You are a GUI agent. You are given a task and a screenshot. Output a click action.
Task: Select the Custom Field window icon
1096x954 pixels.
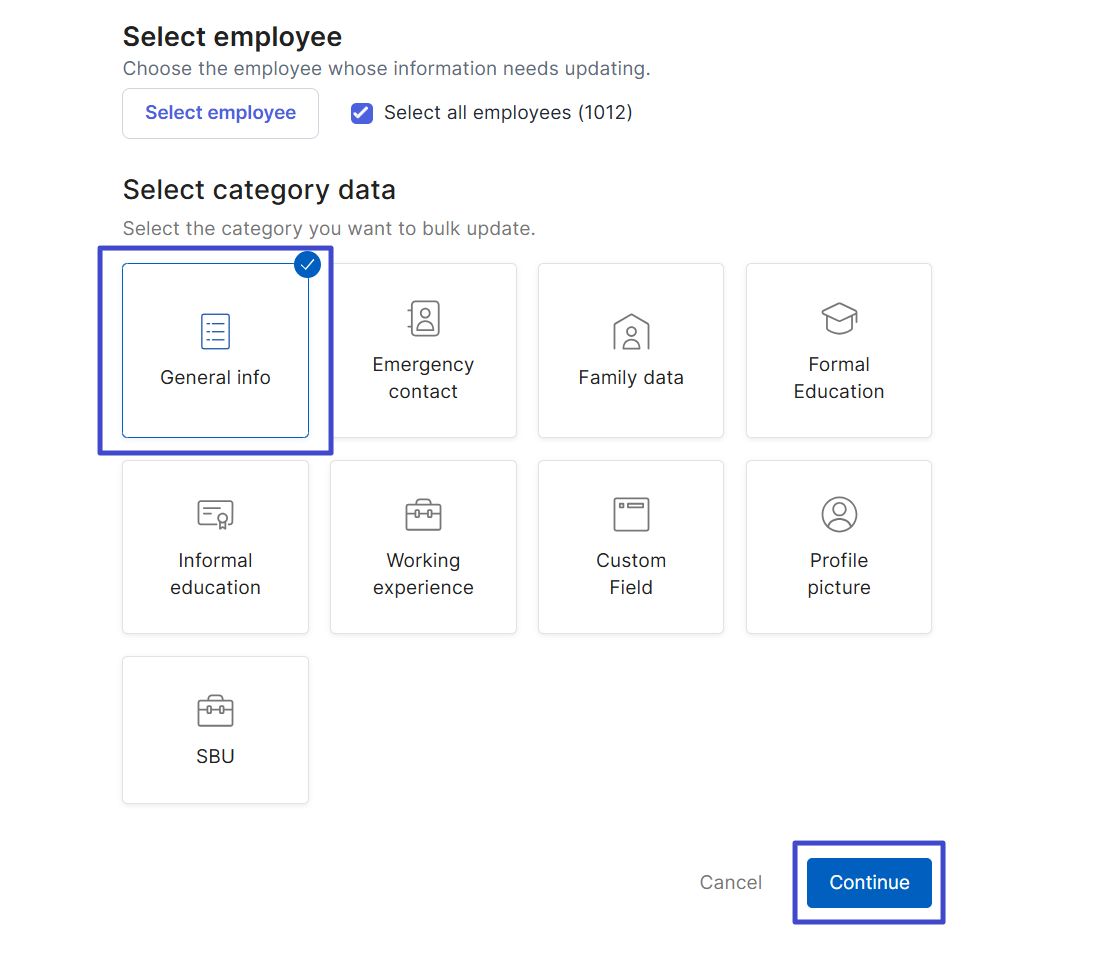point(631,514)
